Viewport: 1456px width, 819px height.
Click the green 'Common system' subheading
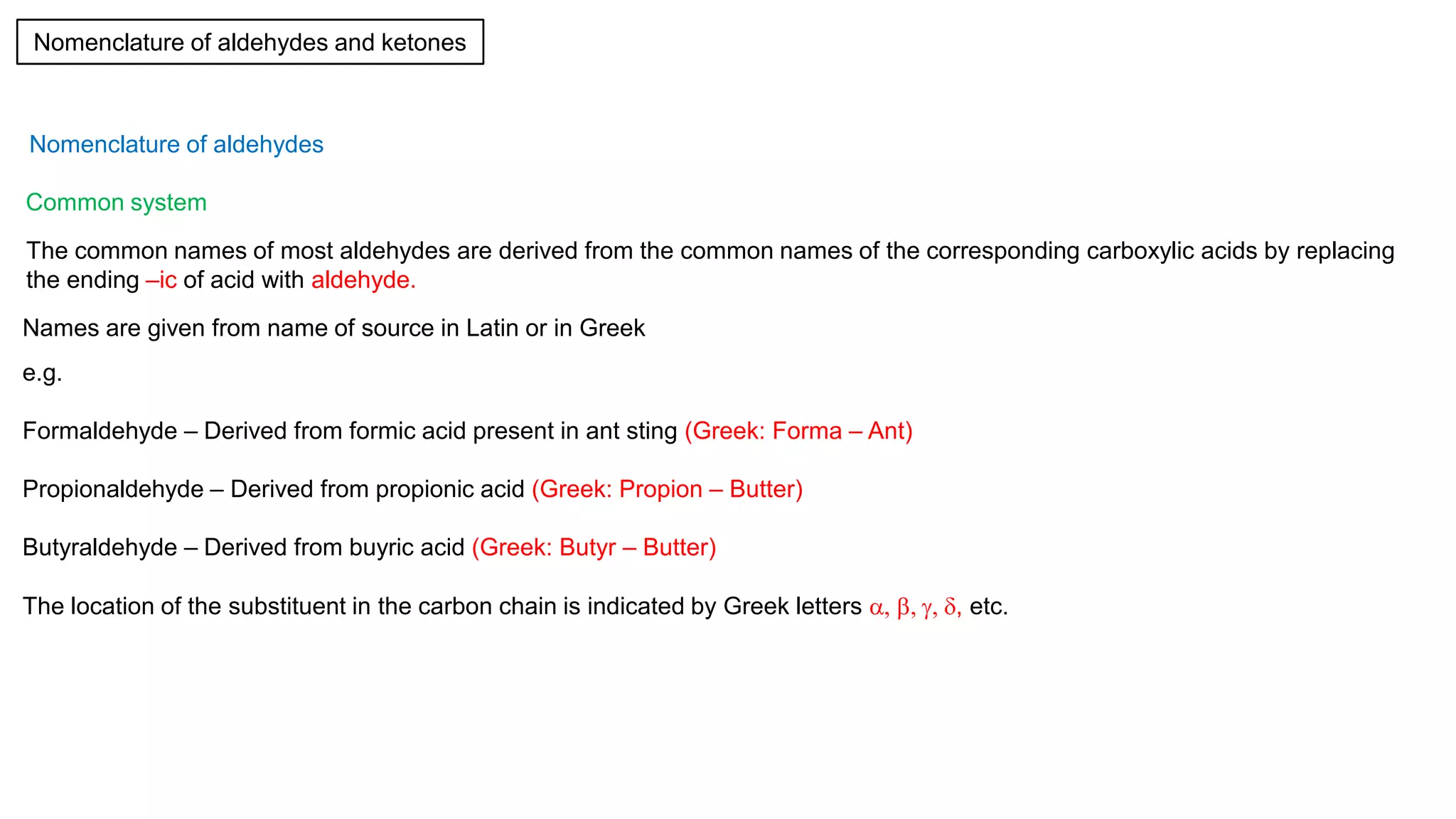(x=116, y=203)
